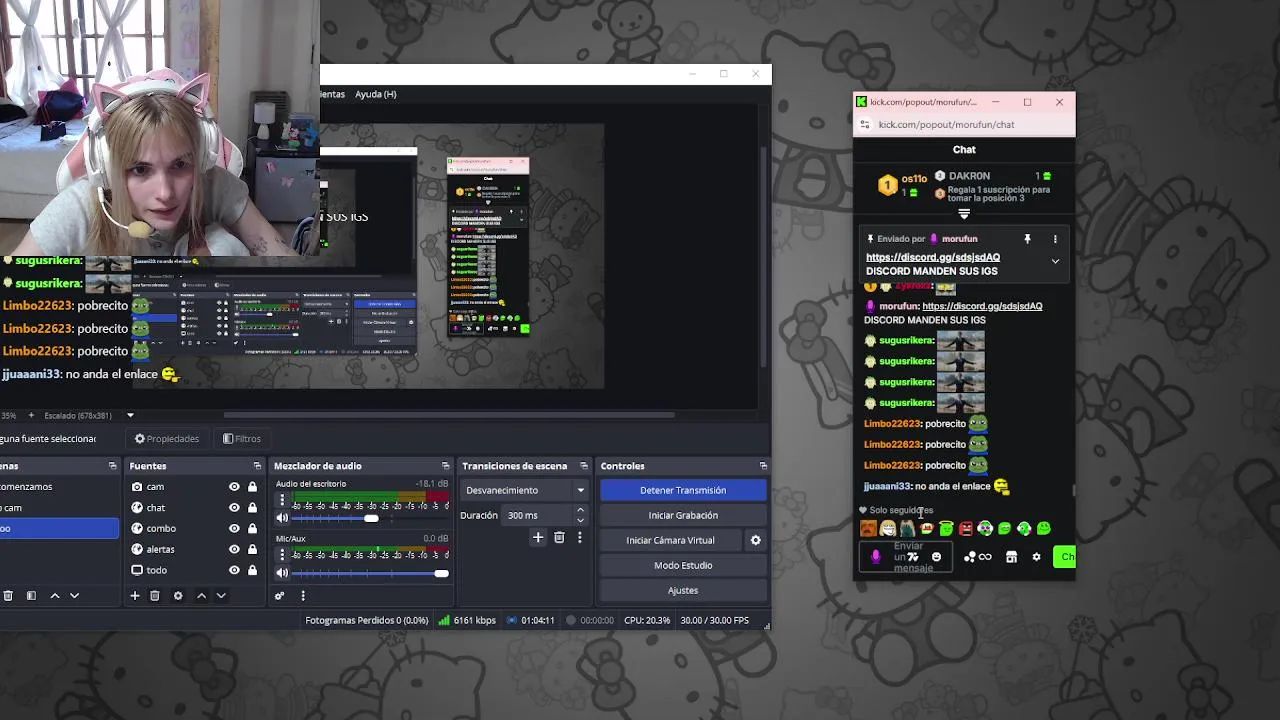Click Detener Transmisión button

pyautogui.click(x=683, y=490)
